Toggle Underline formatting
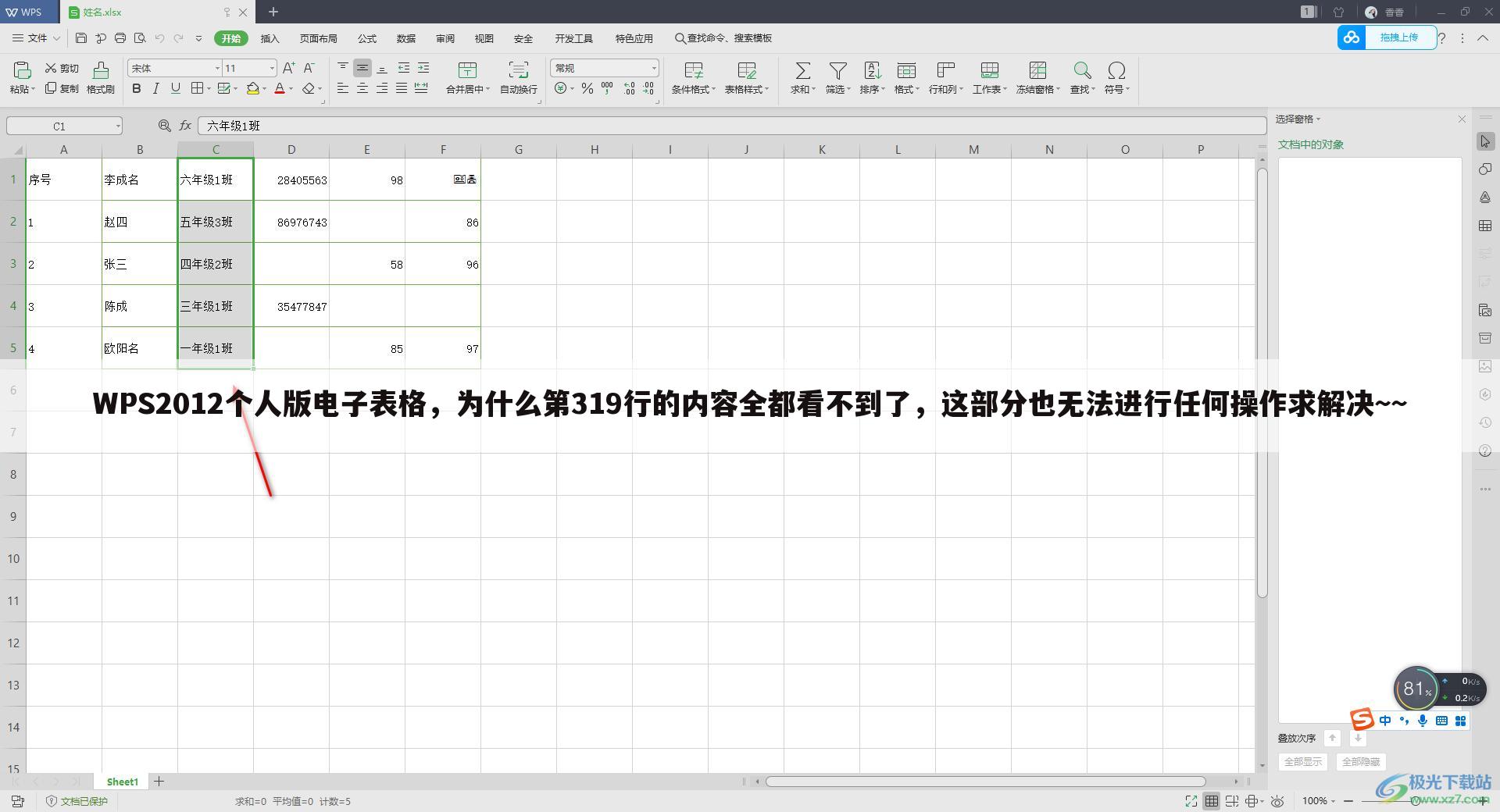 [176, 89]
